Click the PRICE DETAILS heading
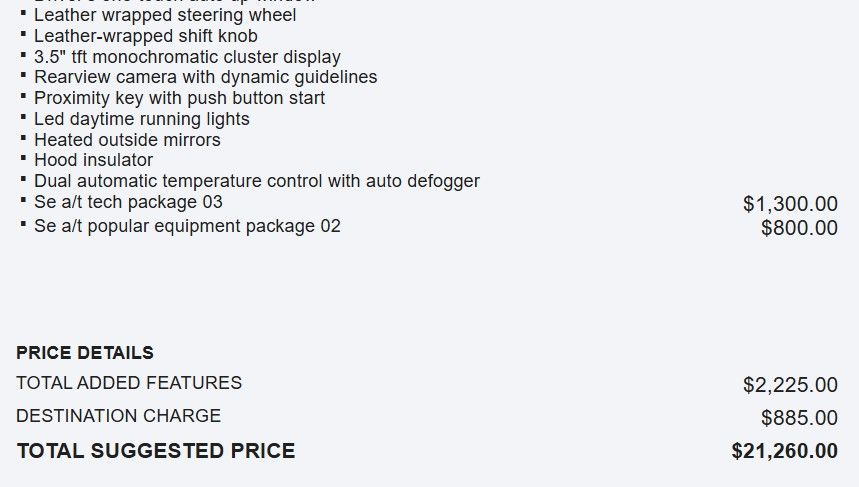Image resolution: width=859 pixels, height=487 pixels. (85, 353)
